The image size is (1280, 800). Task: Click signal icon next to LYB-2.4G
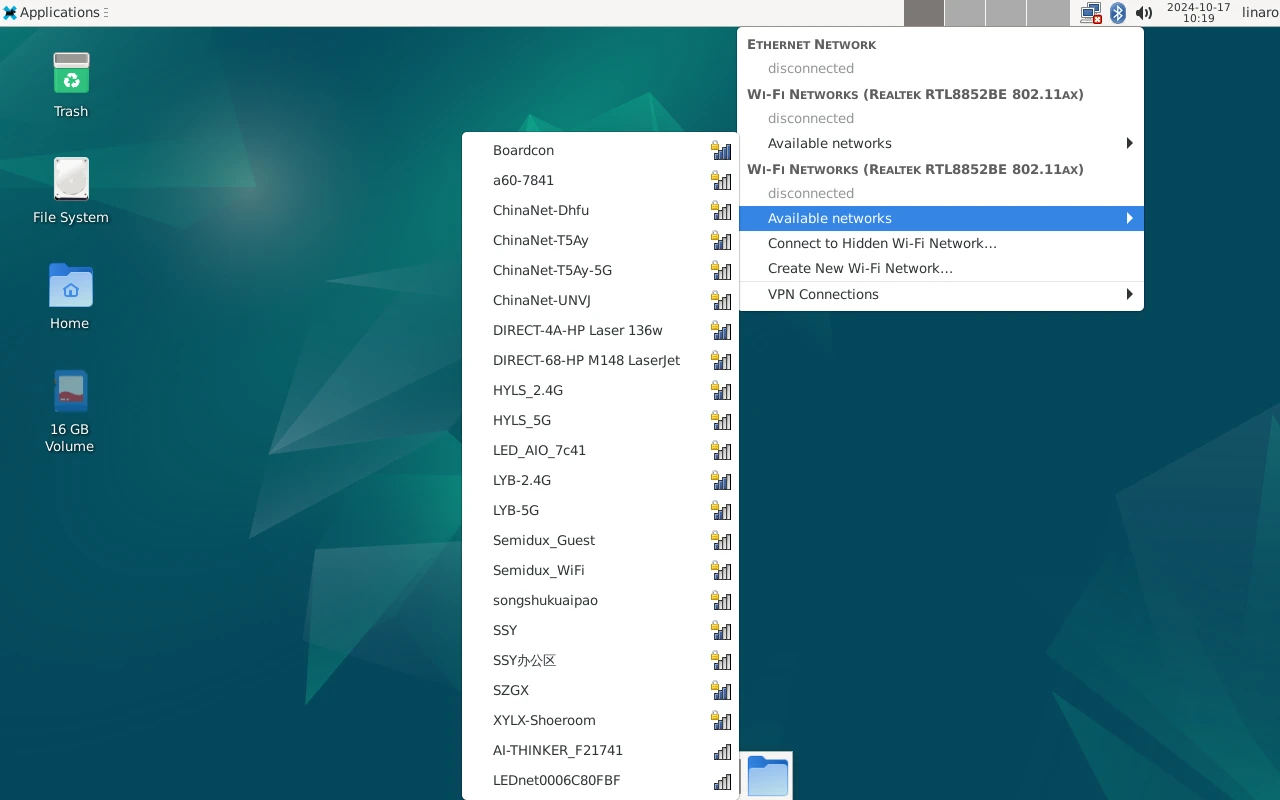(721, 480)
